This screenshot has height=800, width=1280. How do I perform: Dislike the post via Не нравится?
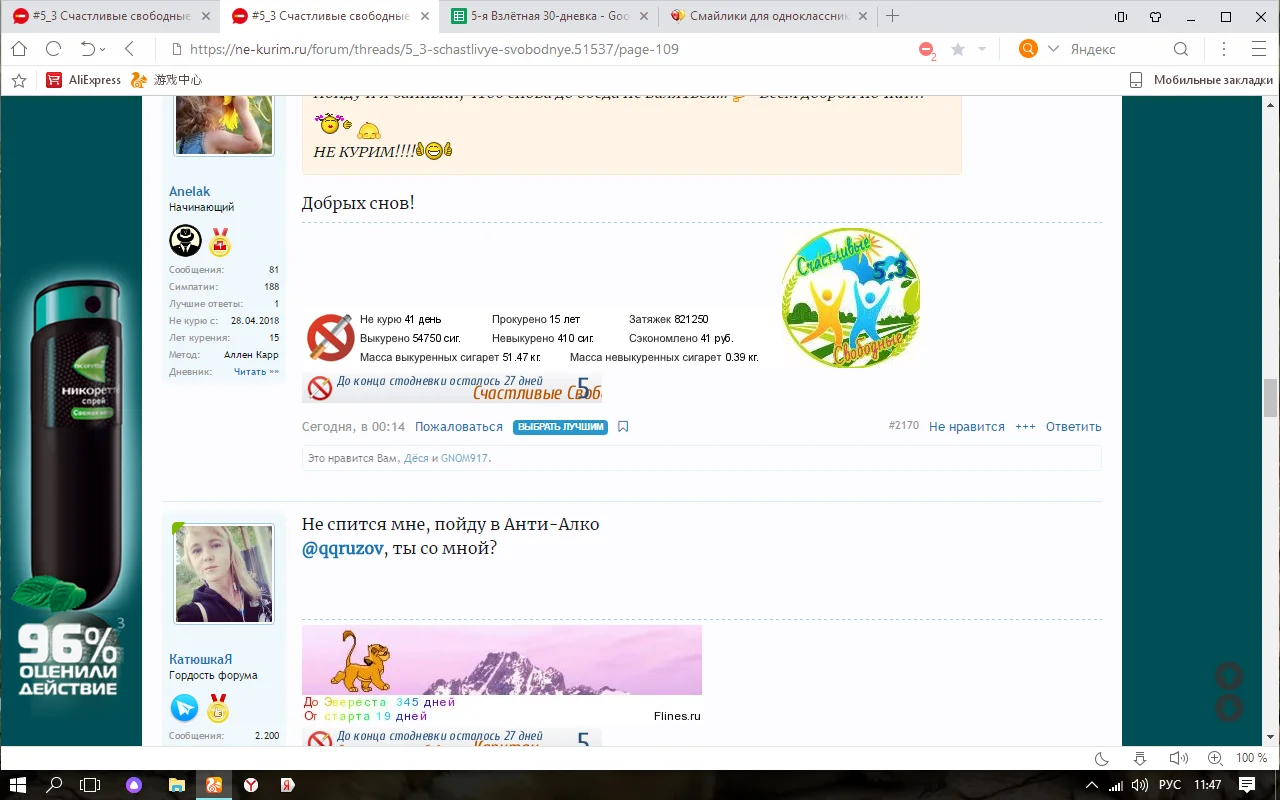(x=966, y=426)
